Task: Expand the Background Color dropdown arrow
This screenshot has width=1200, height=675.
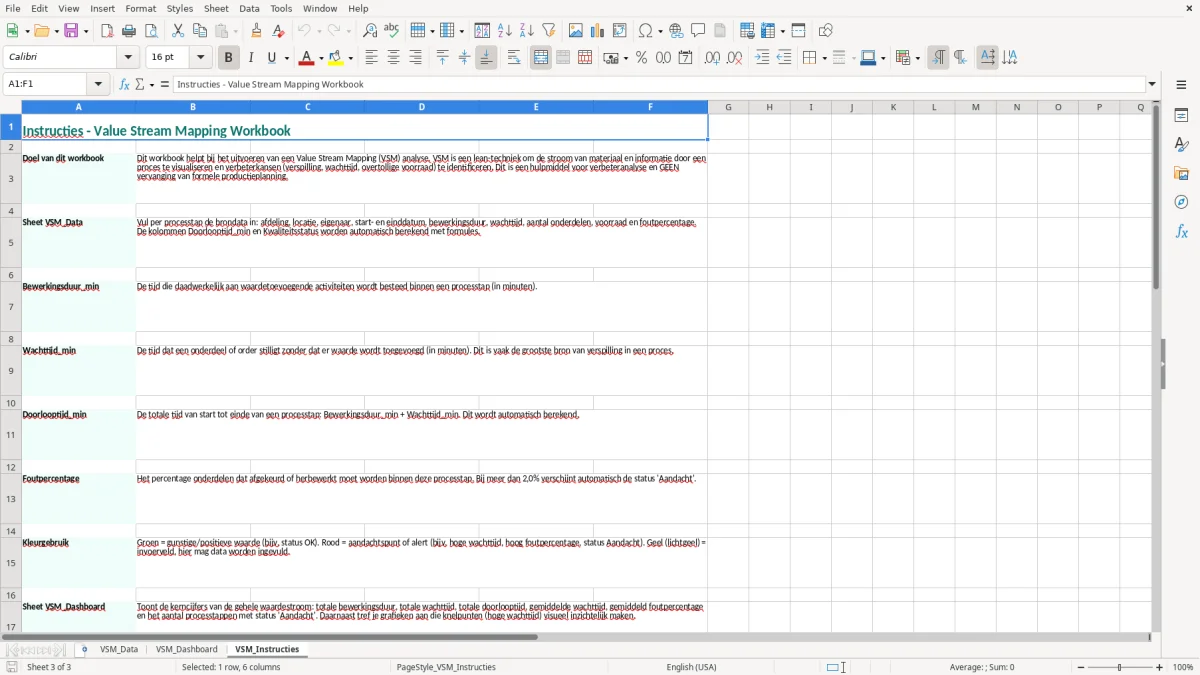Action: click(351, 58)
